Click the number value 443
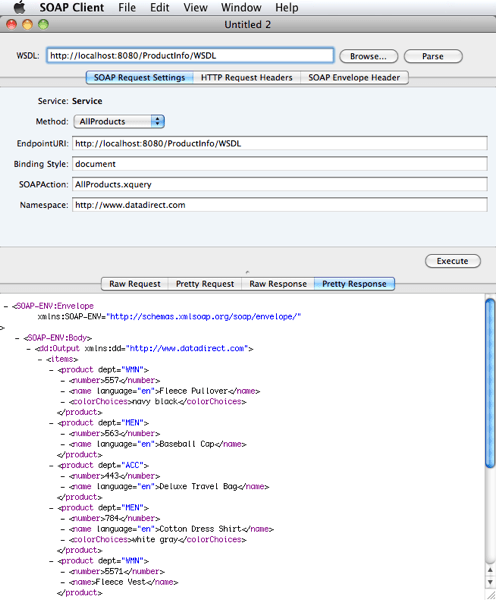Viewport: 496px width, 600px height. [111, 476]
